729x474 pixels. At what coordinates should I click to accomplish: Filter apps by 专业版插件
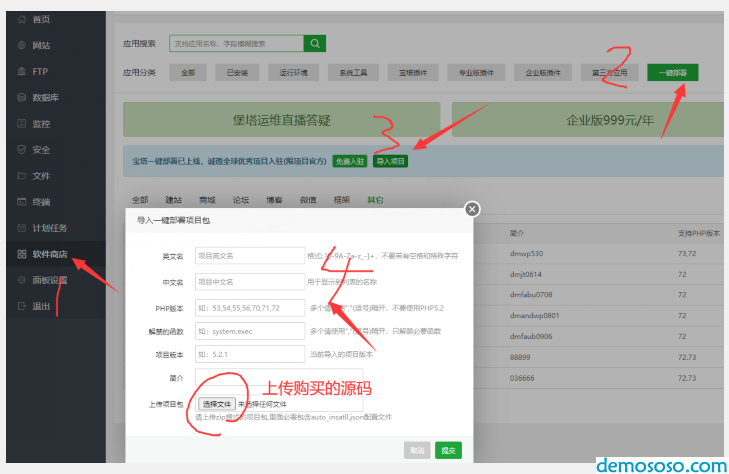click(x=476, y=72)
